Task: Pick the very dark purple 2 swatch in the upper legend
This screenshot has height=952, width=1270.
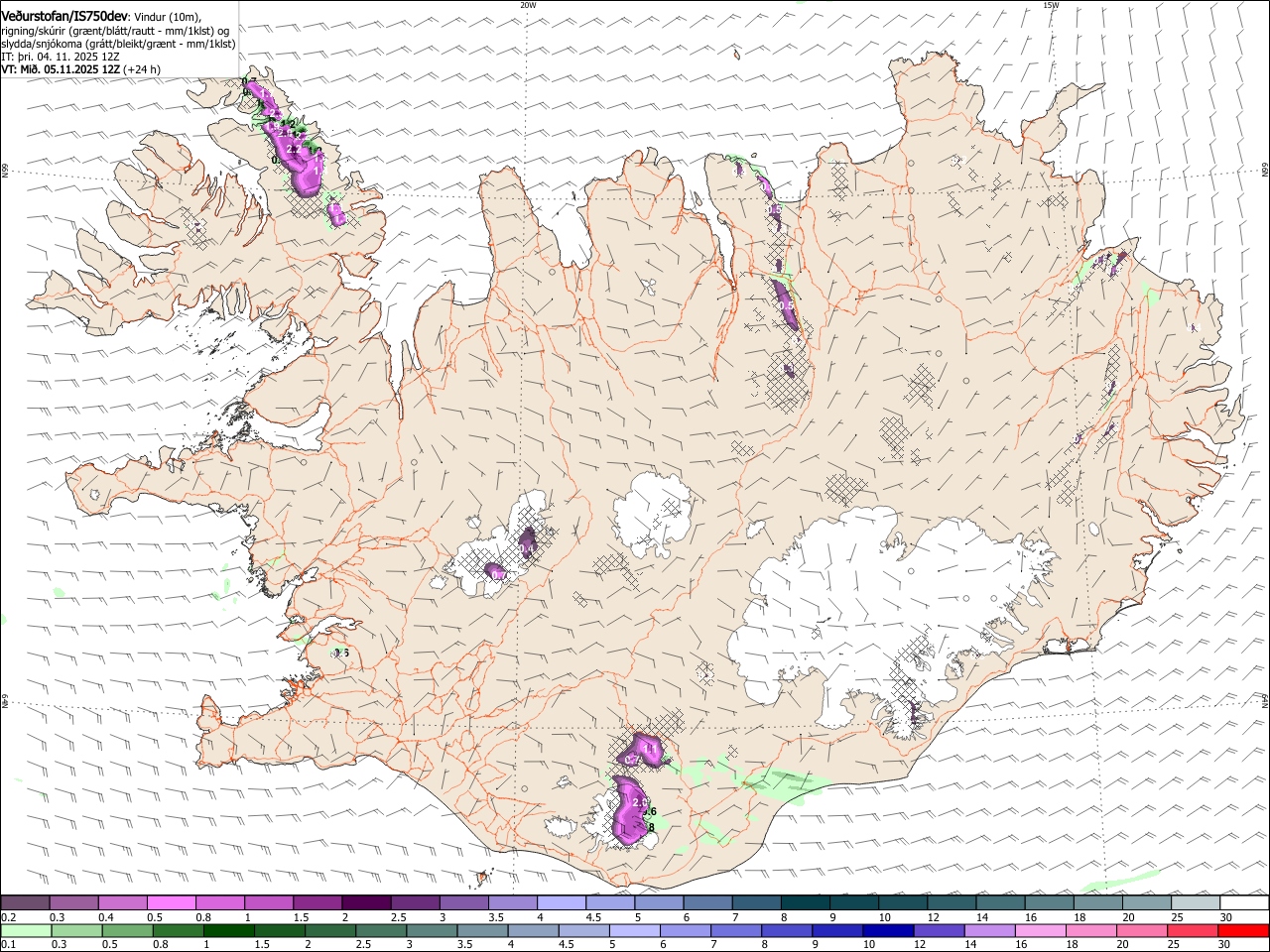Action: pos(365,902)
